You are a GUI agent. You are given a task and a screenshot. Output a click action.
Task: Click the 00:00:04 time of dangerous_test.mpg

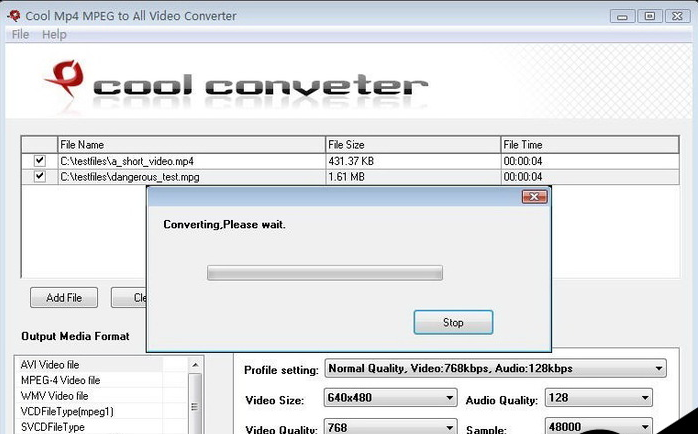(x=522, y=177)
